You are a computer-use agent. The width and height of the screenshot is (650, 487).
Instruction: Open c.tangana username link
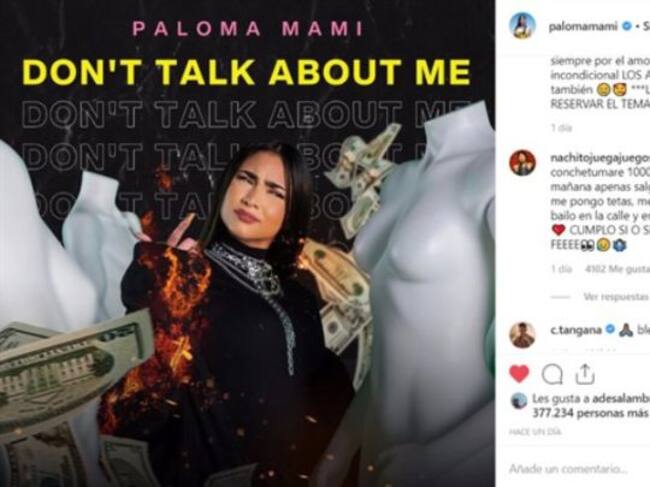coord(576,330)
